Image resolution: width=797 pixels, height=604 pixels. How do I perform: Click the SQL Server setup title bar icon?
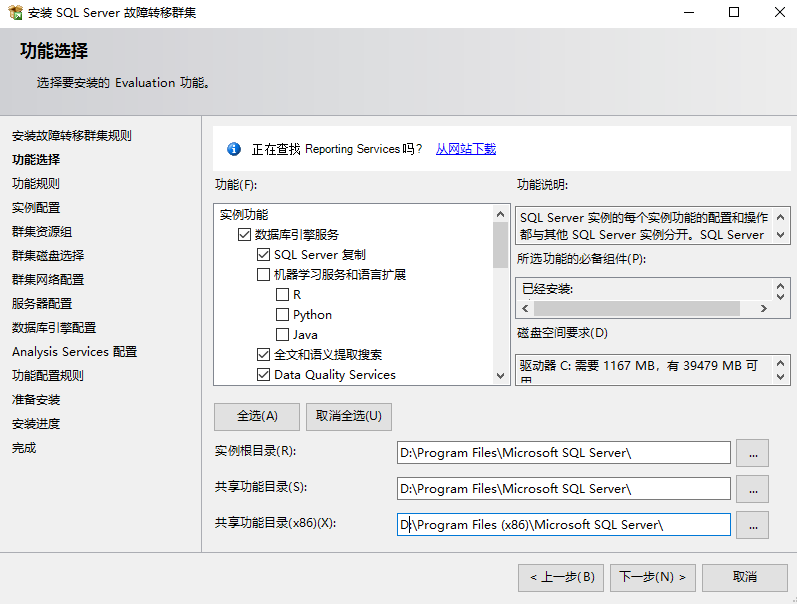point(15,13)
